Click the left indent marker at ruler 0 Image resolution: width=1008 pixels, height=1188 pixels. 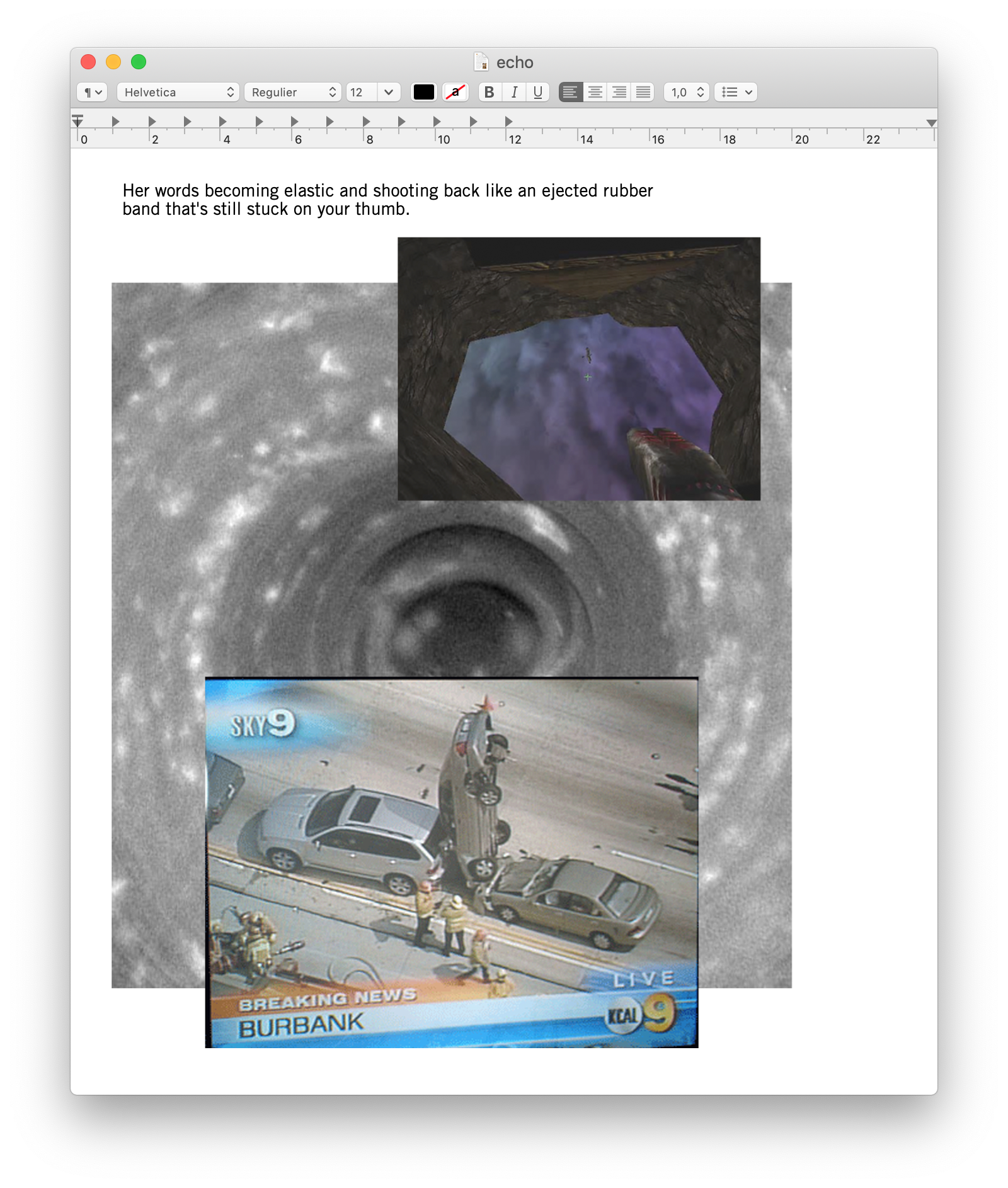pyautogui.click(x=77, y=121)
